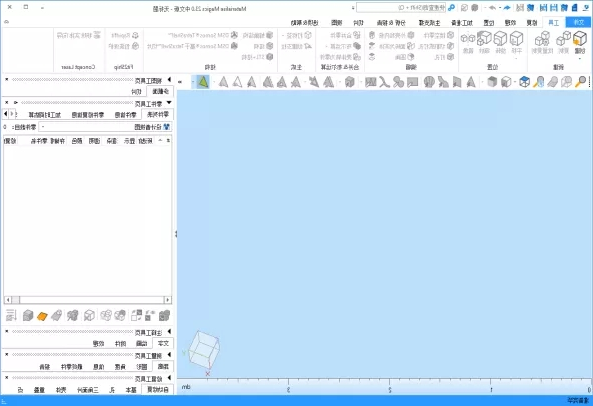Select the 绘制 tab in 注释工具页
593x406 pixels.
(x=142, y=344)
